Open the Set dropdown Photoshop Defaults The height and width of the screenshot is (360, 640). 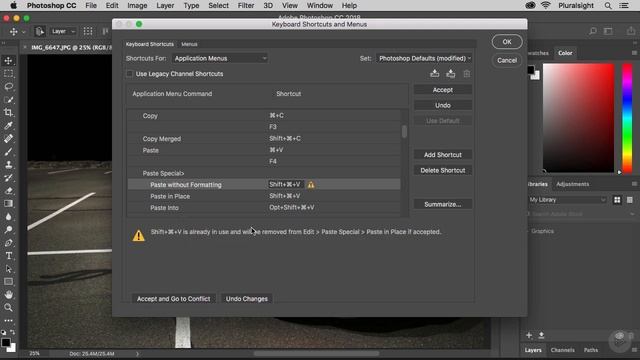[424, 58]
